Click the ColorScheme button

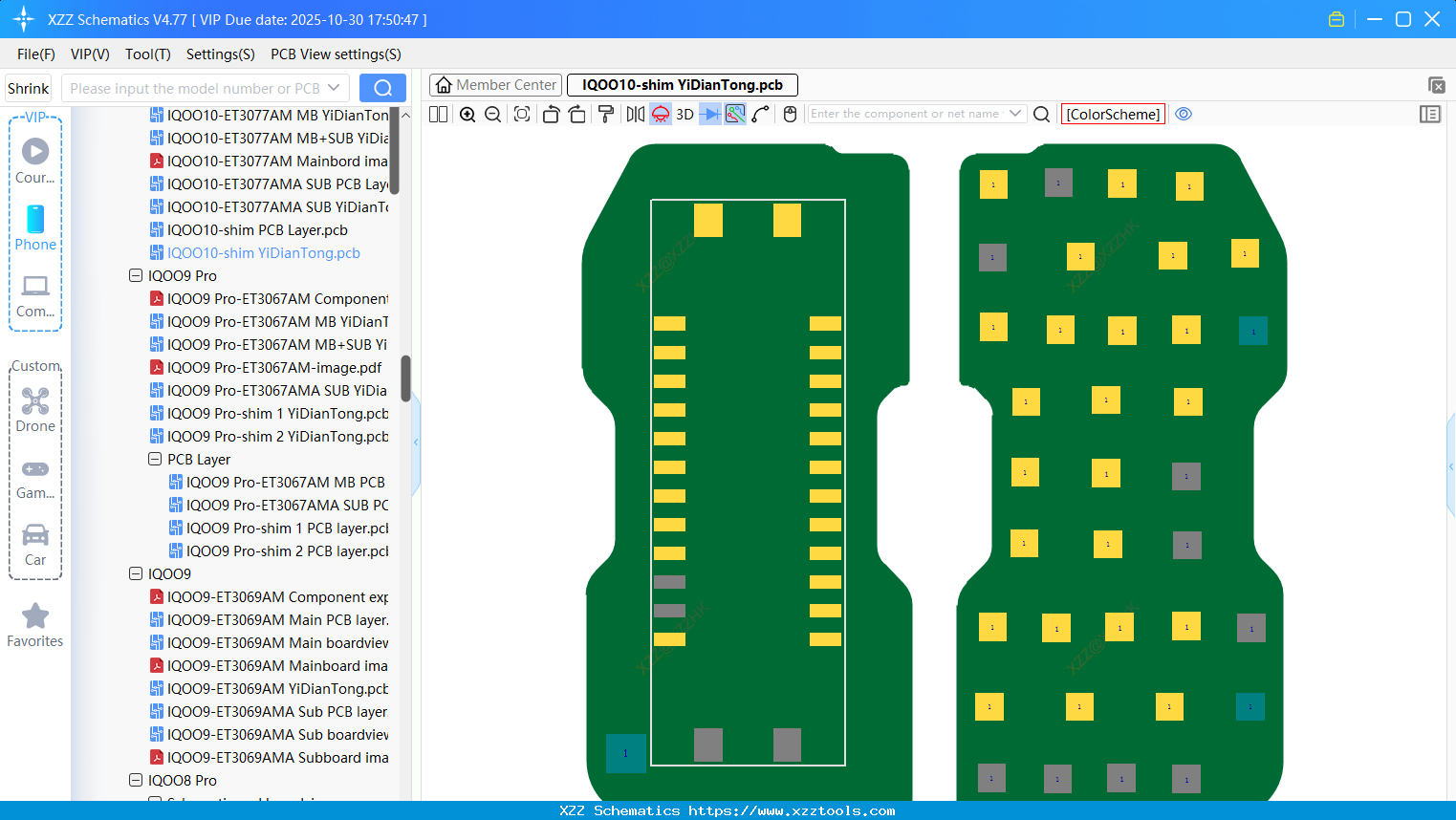coord(1113,114)
